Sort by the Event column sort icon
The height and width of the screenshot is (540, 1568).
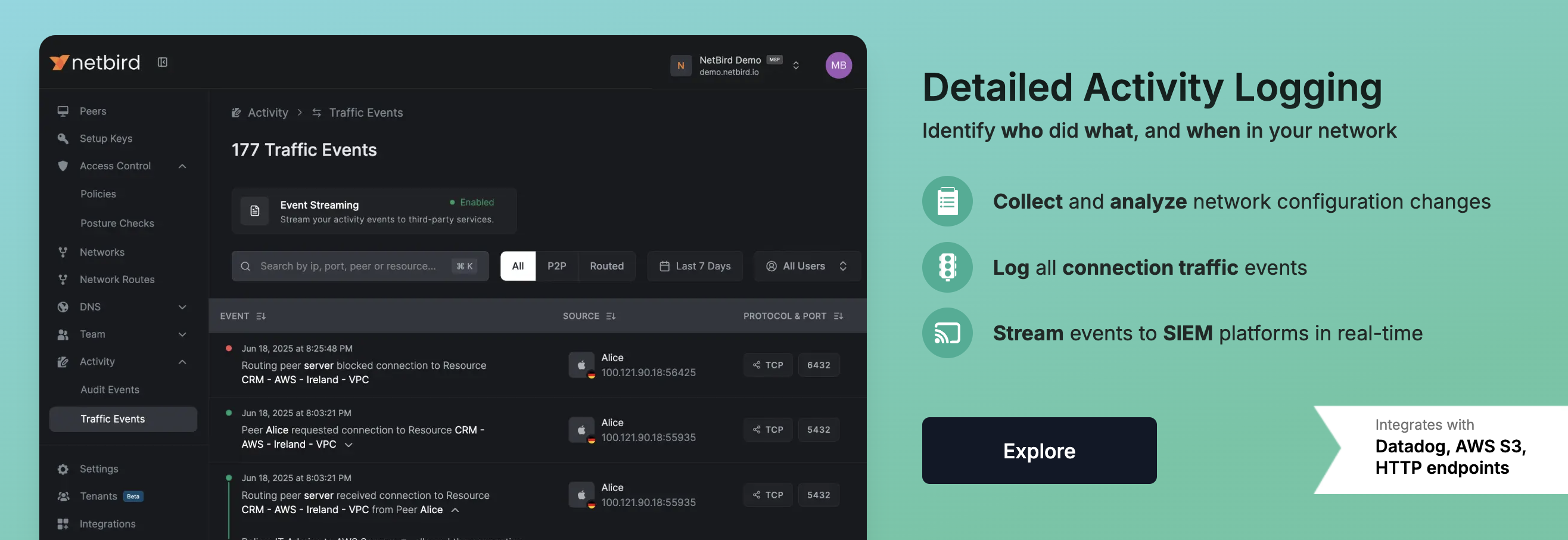click(x=261, y=316)
